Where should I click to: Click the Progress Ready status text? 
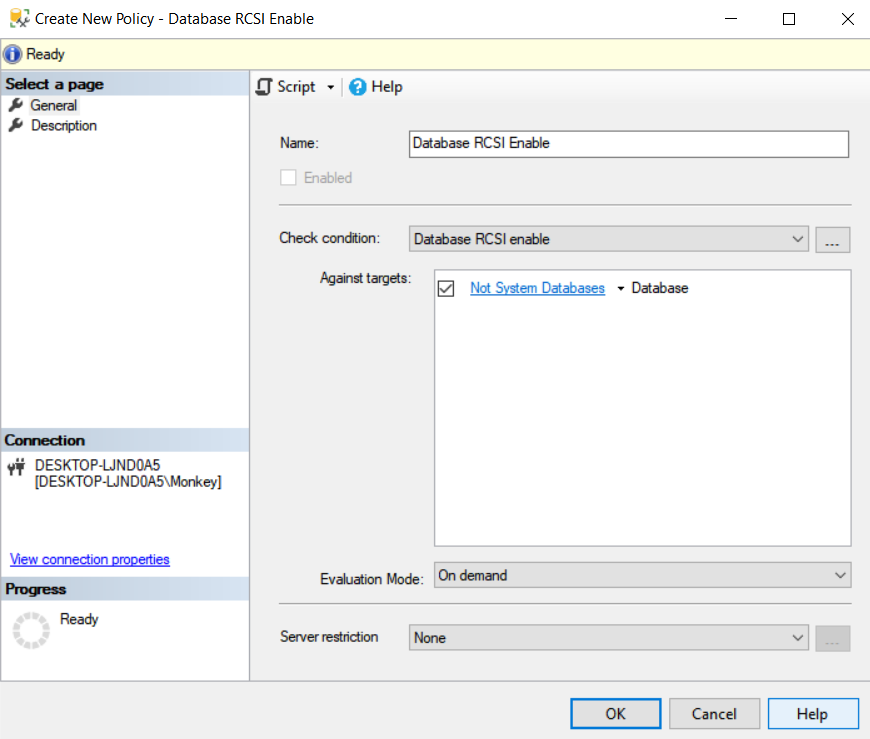coord(79,619)
